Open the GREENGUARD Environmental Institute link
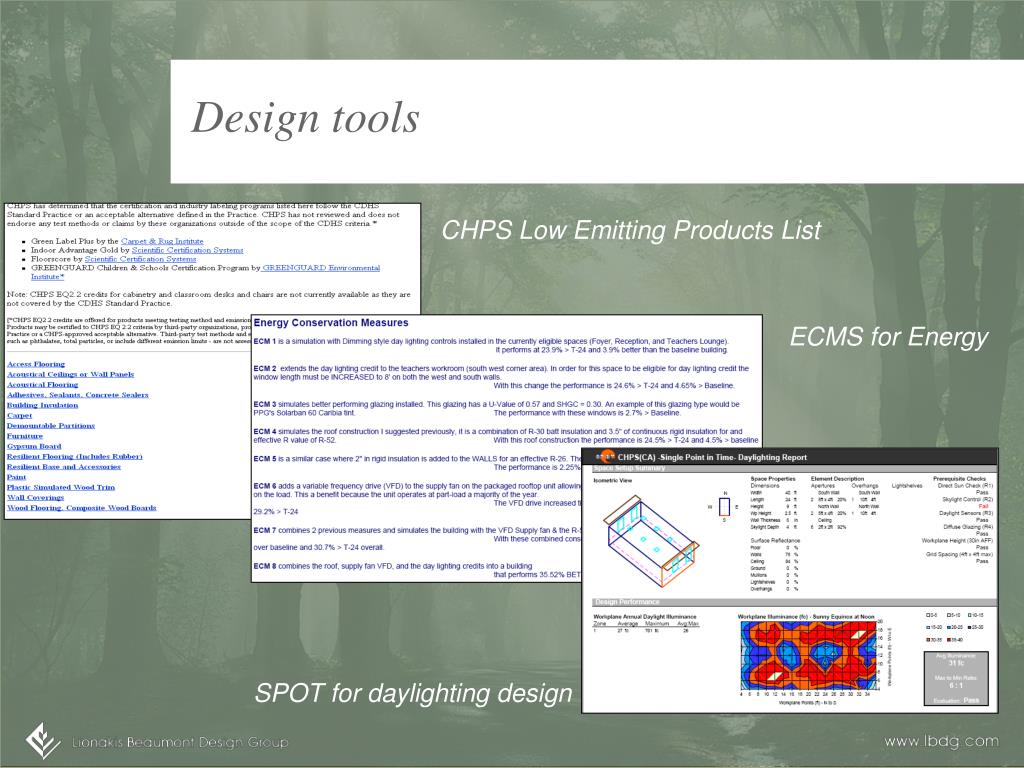 click(x=321, y=268)
